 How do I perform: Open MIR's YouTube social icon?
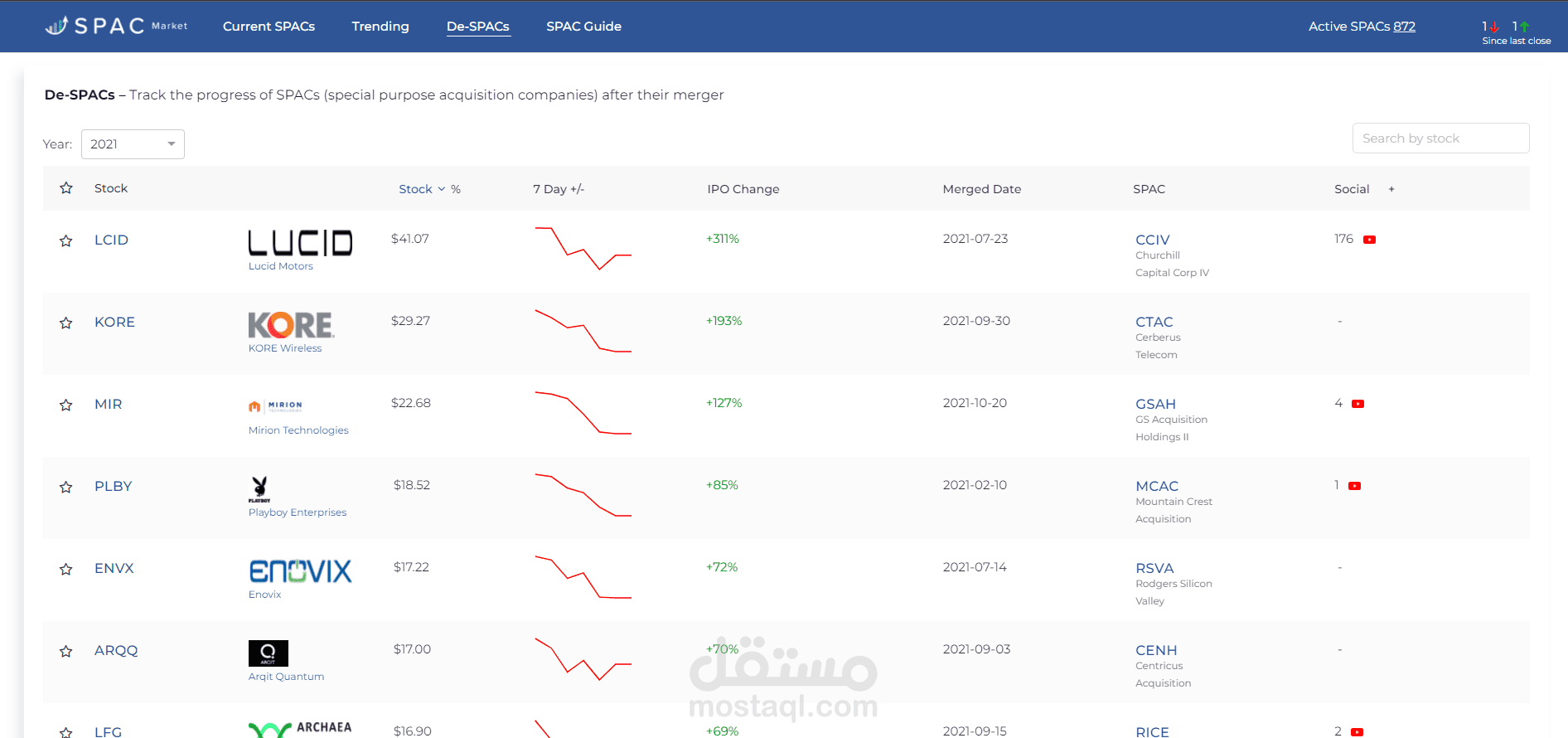coord(1357,404)
